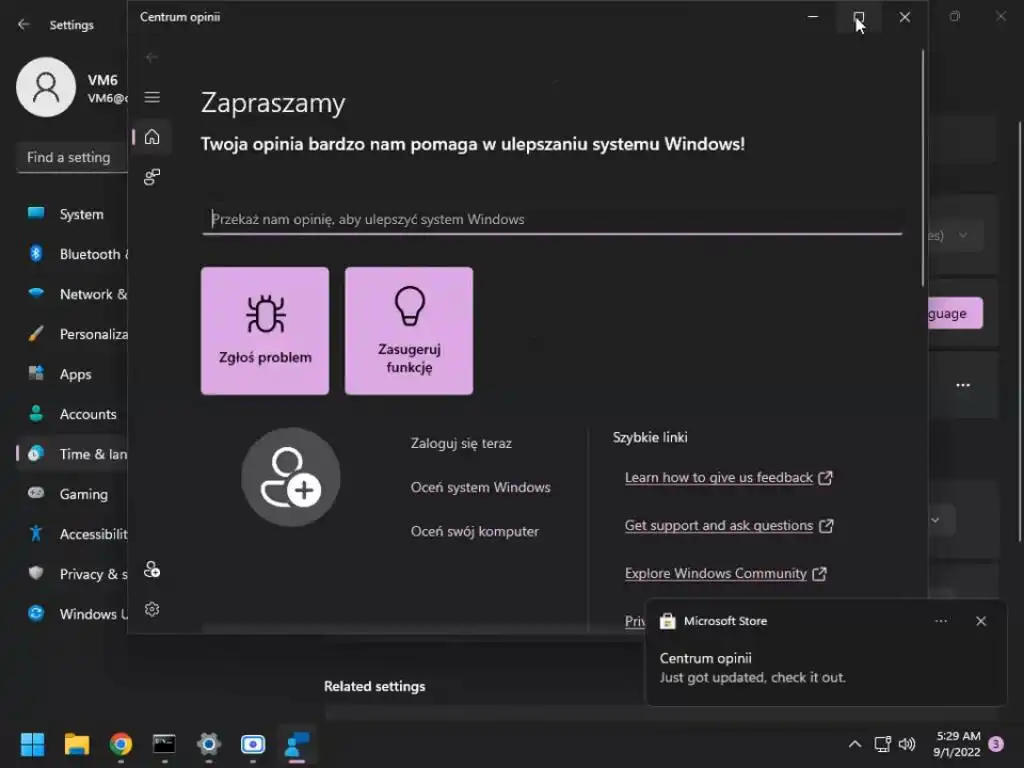Open the Windows Start menu

32,744
